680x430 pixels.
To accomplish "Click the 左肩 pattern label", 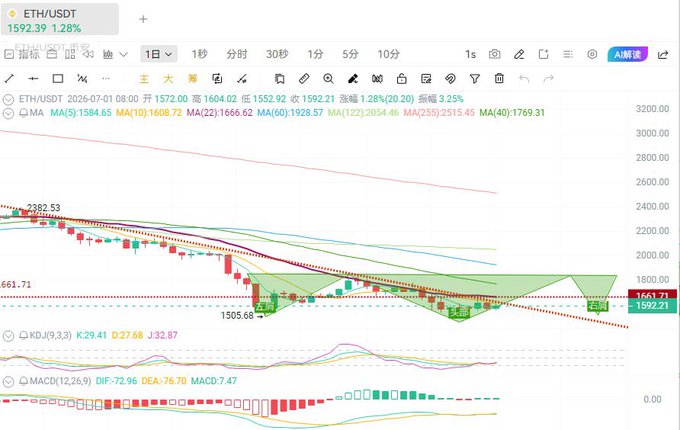I will click(265, 307).
